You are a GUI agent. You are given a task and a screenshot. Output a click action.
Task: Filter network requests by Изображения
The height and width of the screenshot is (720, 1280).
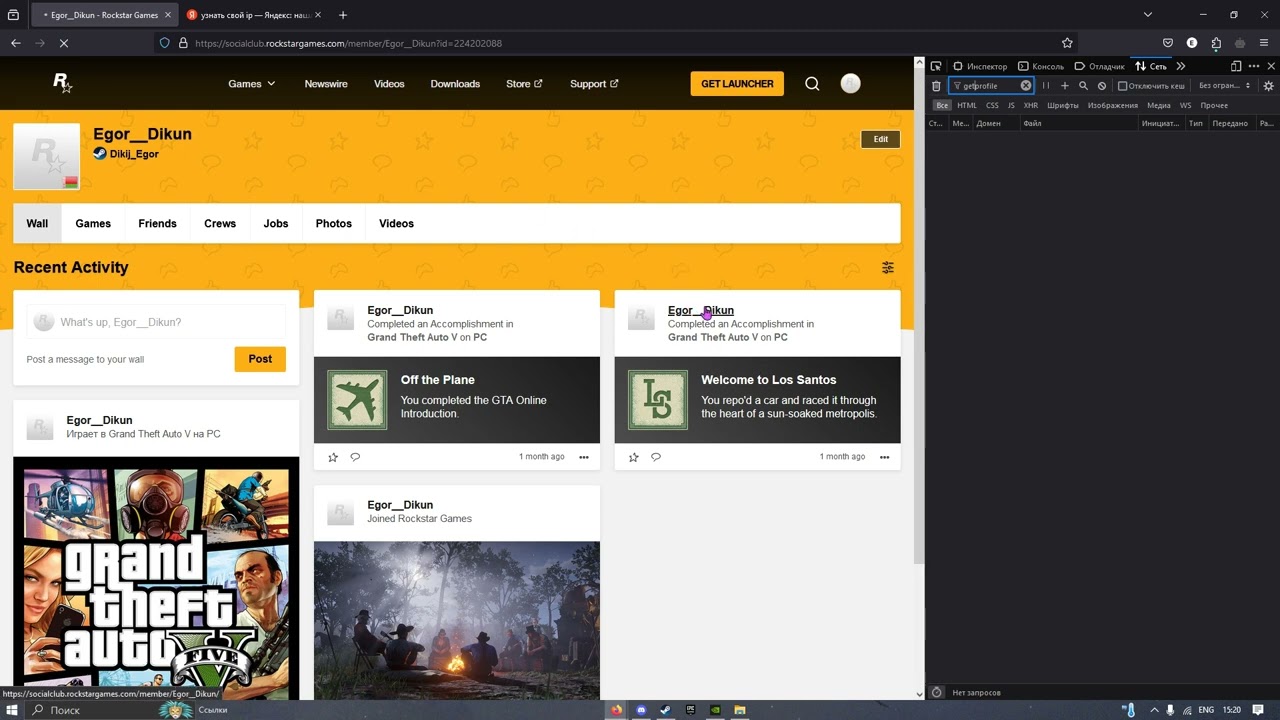(1113, 105)
